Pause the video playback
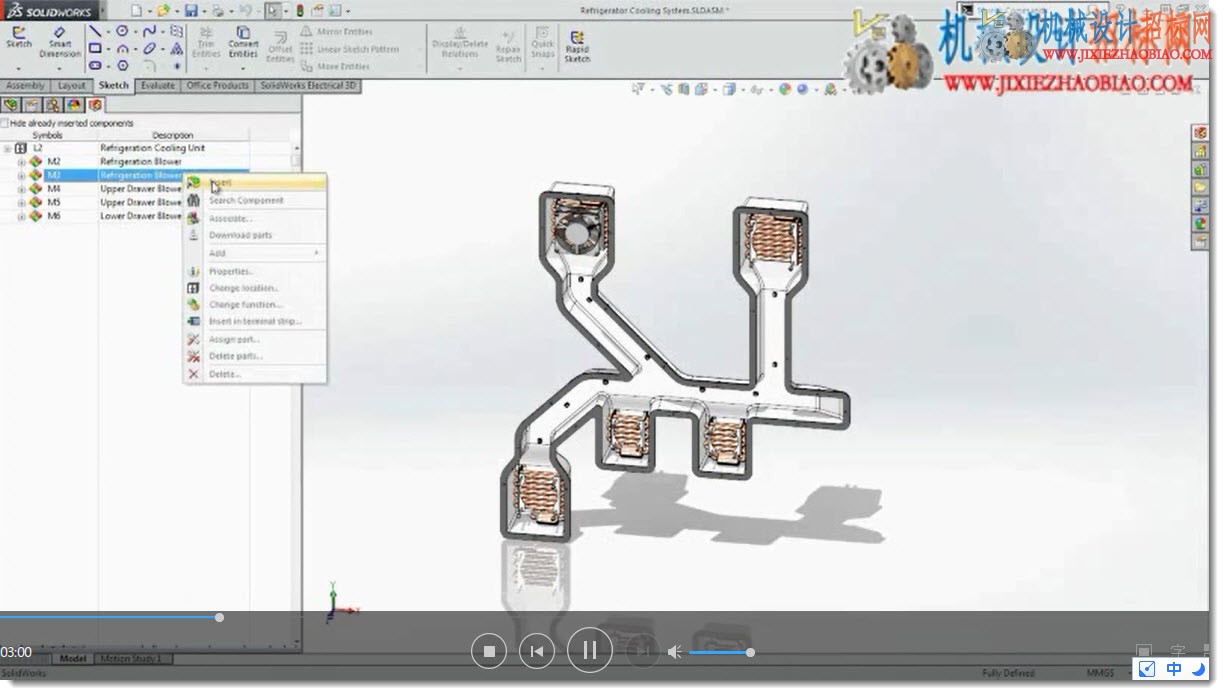The image size is (1224, 695). pyautogui.click(x=590, y=651)
